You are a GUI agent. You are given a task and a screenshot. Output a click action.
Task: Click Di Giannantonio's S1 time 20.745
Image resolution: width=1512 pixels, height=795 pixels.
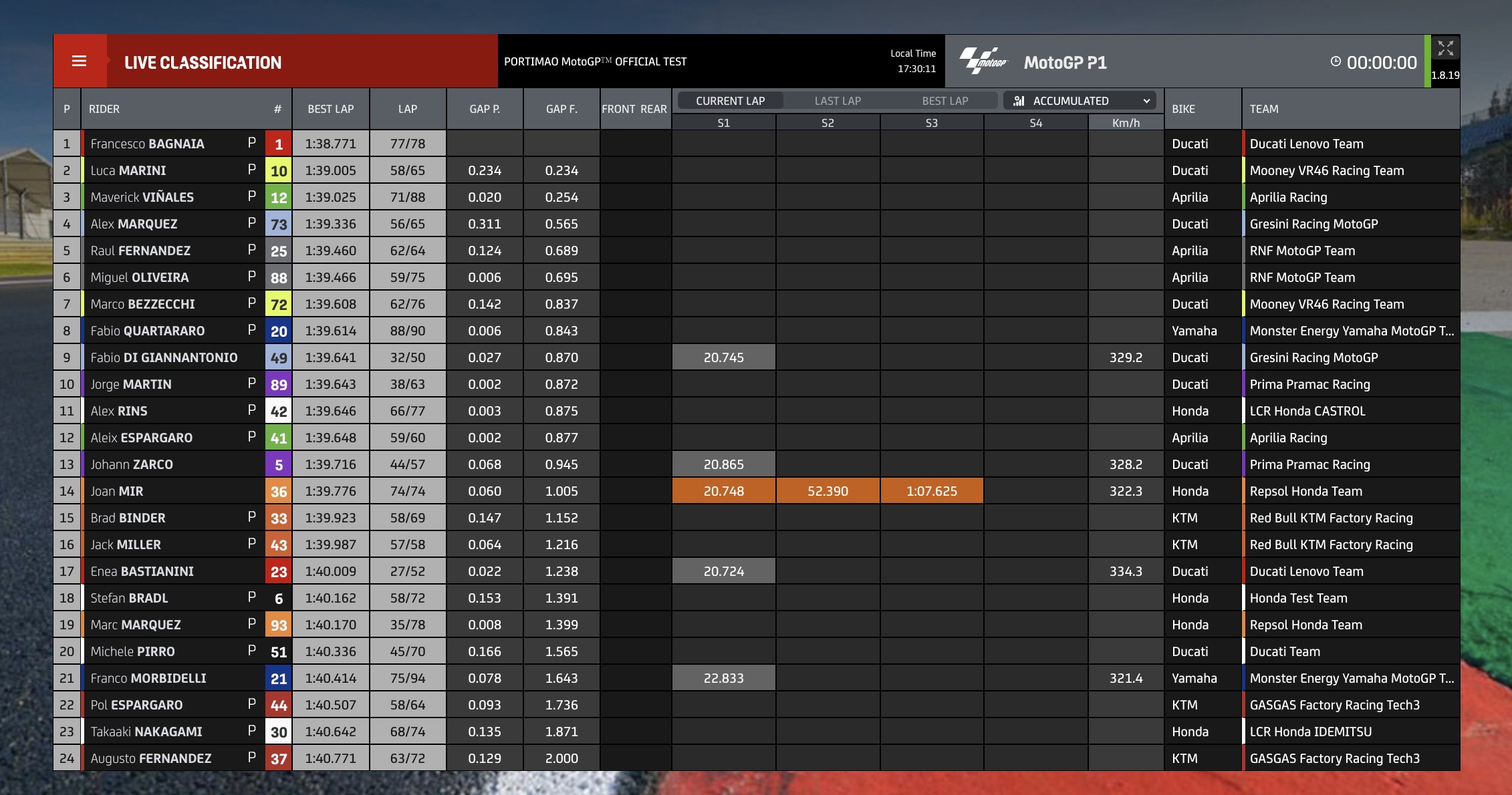point(724,357)
